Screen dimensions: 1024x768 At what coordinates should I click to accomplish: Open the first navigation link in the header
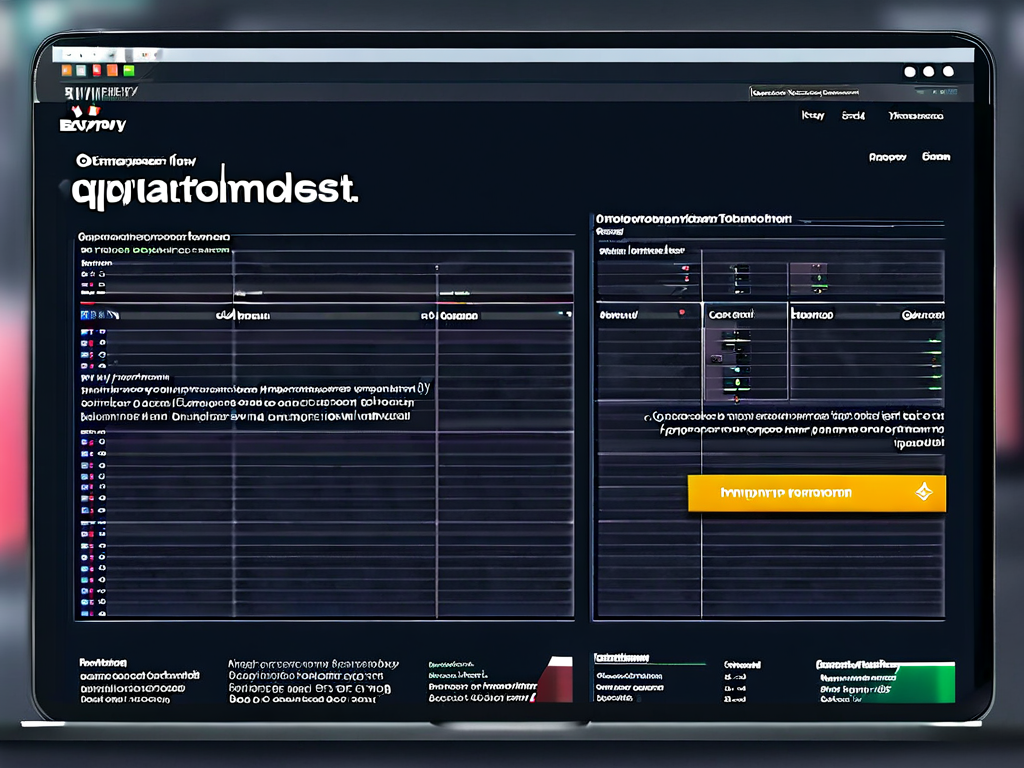[x=813, y=116]
